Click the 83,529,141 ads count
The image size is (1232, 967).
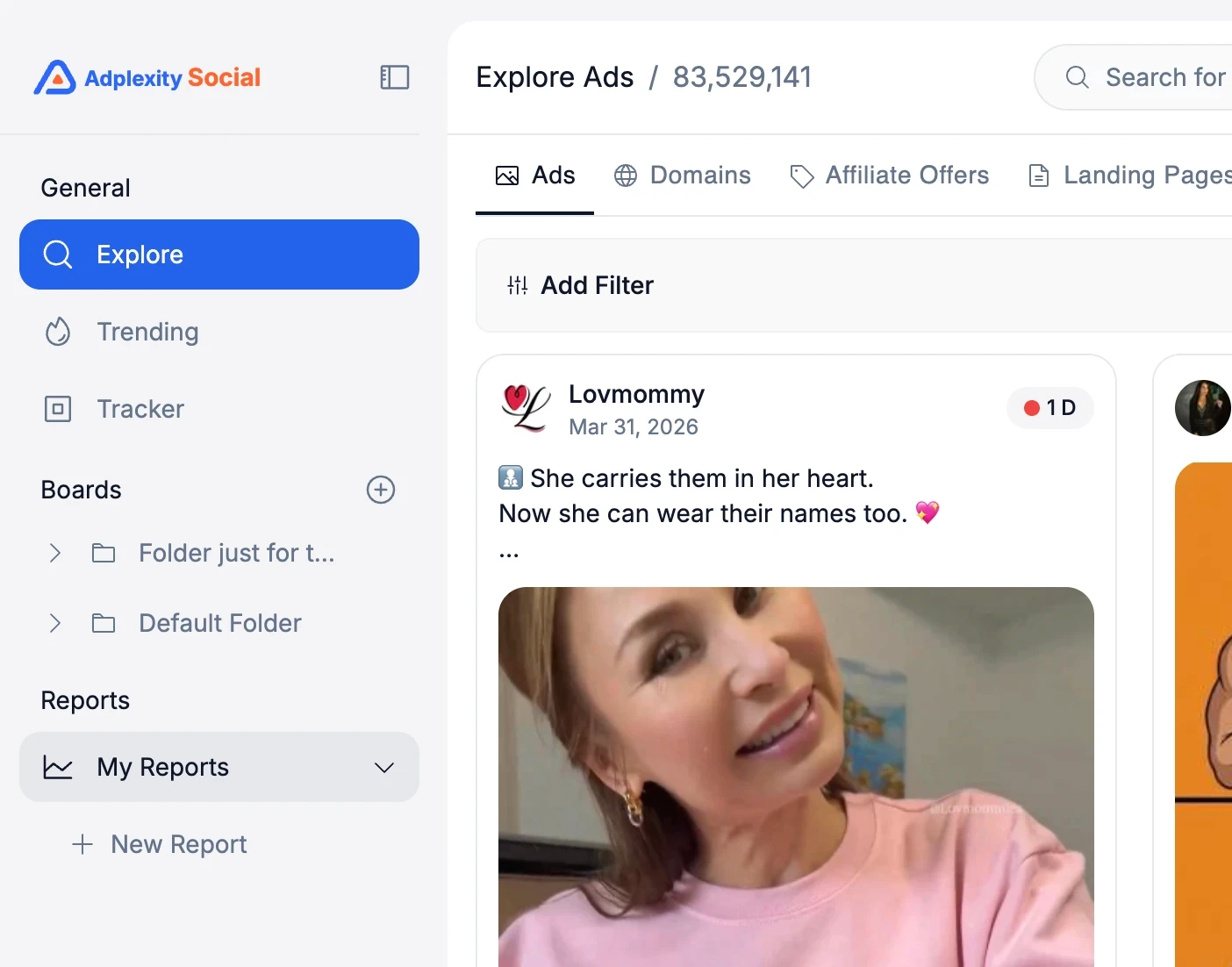tap(742, 77)
